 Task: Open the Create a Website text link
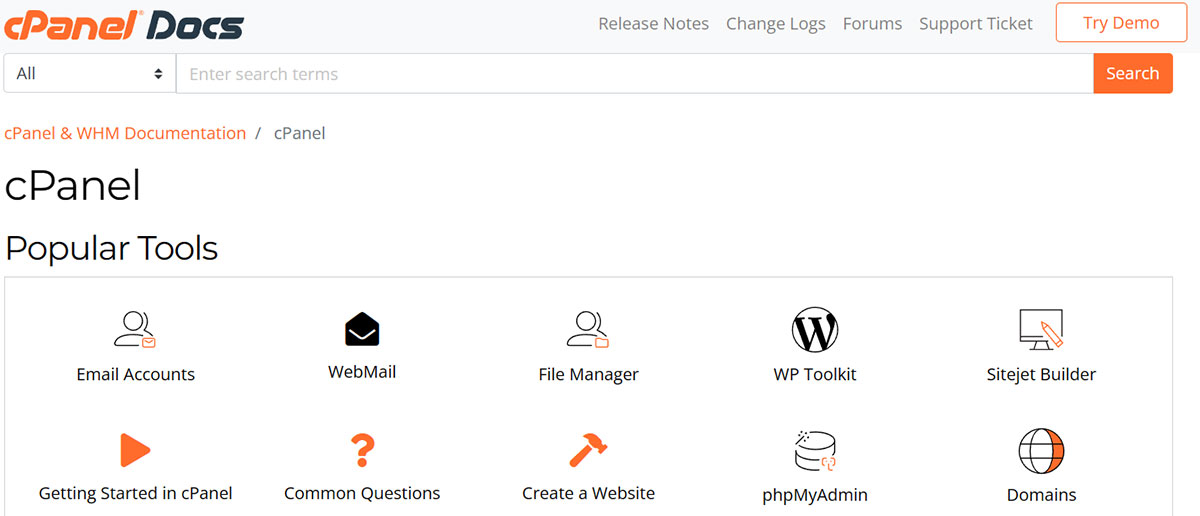588,493
